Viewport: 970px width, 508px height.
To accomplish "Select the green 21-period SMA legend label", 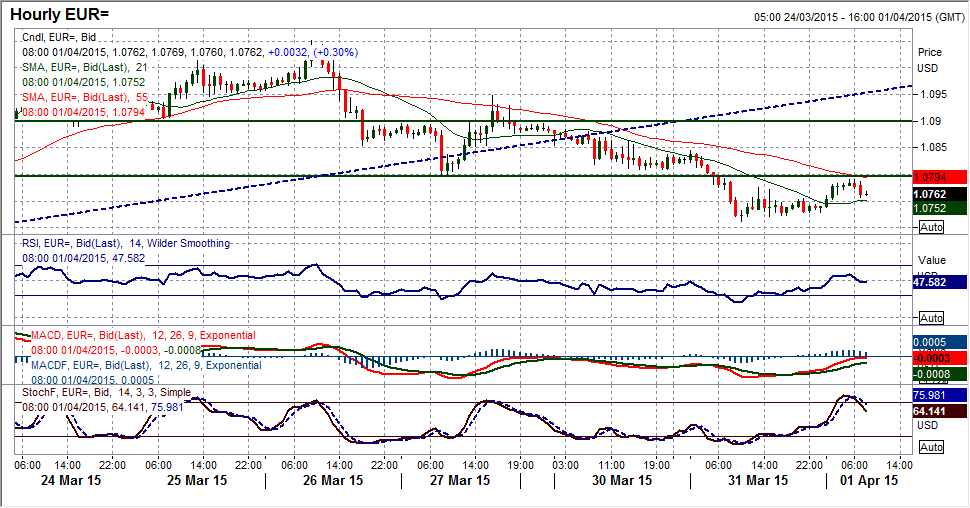I will (x=85, y=67).
